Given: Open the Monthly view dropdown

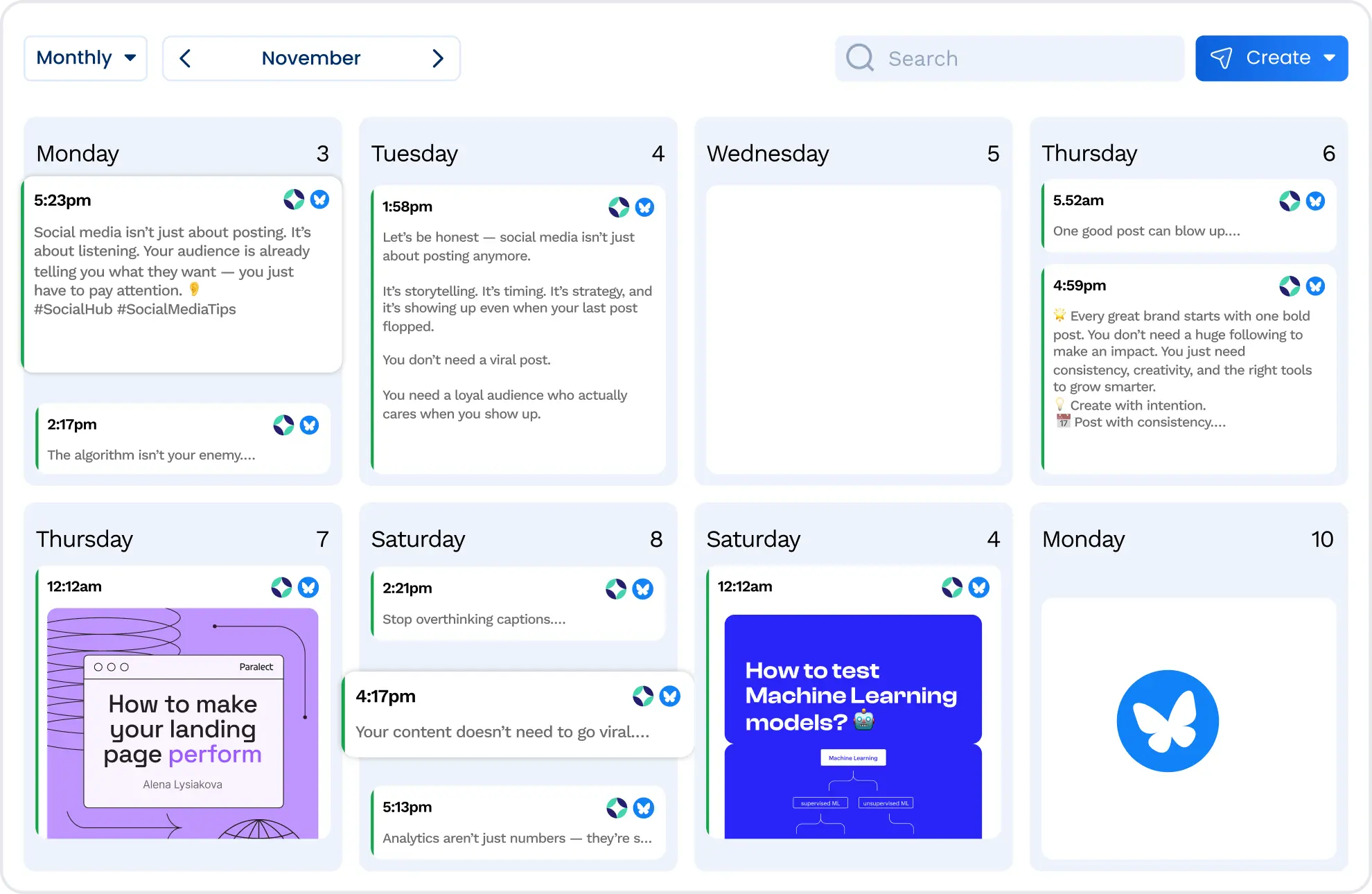Looking at the screenshot, I should click(85, 58).
